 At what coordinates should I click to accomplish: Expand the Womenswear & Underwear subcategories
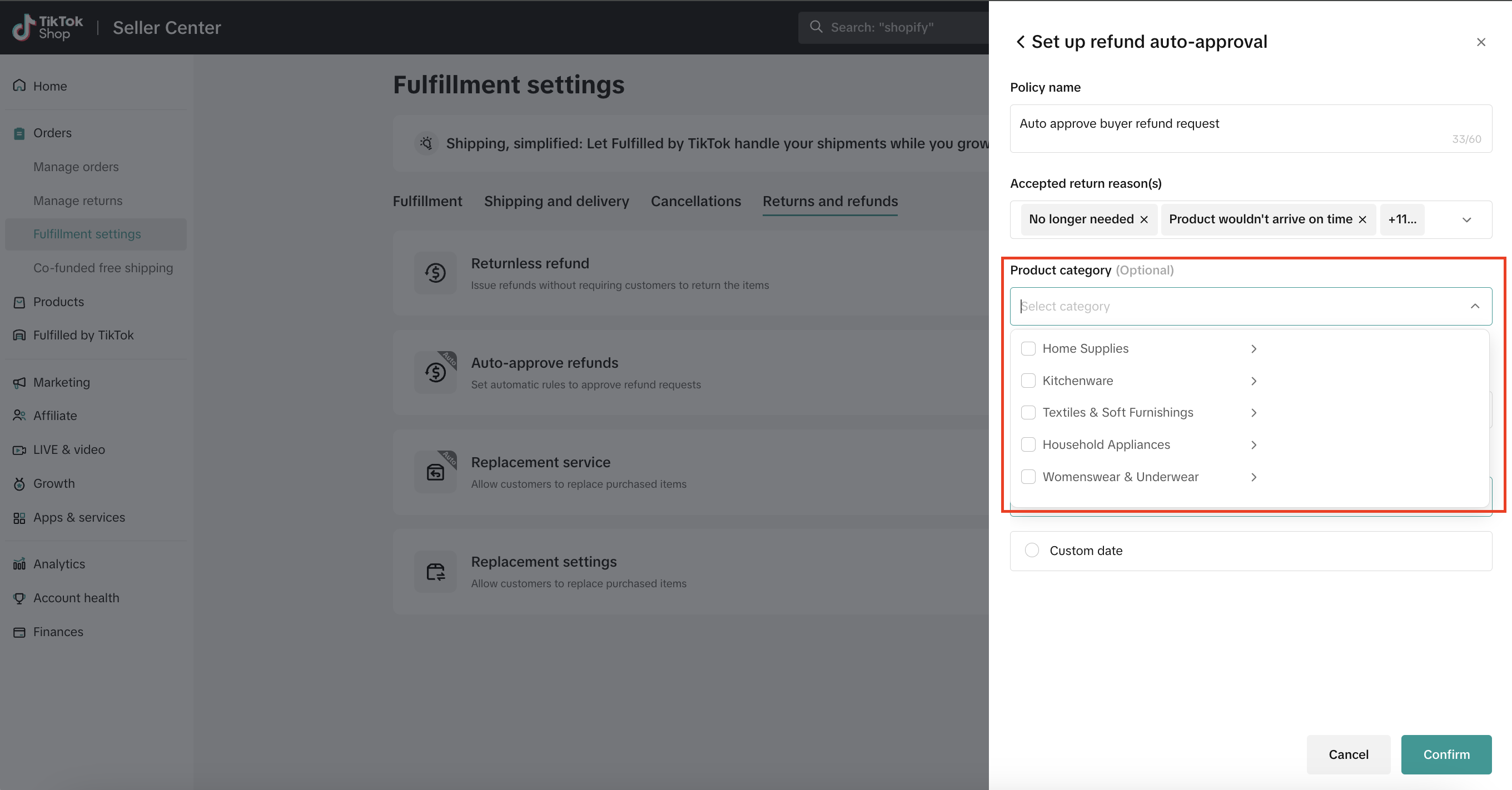(1253, 477)
